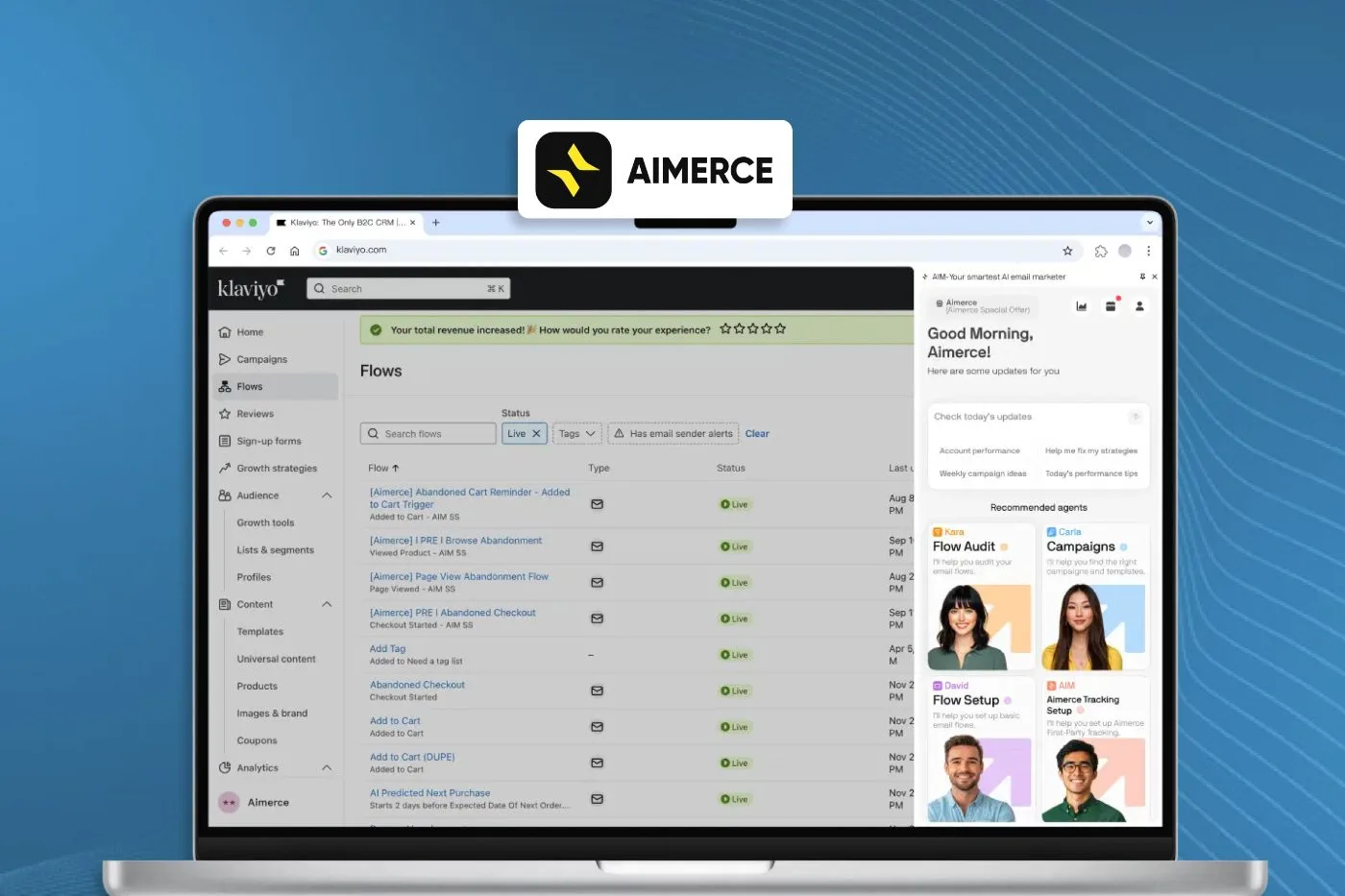Open David's Flow Setup agent card

tap(981, 750)
